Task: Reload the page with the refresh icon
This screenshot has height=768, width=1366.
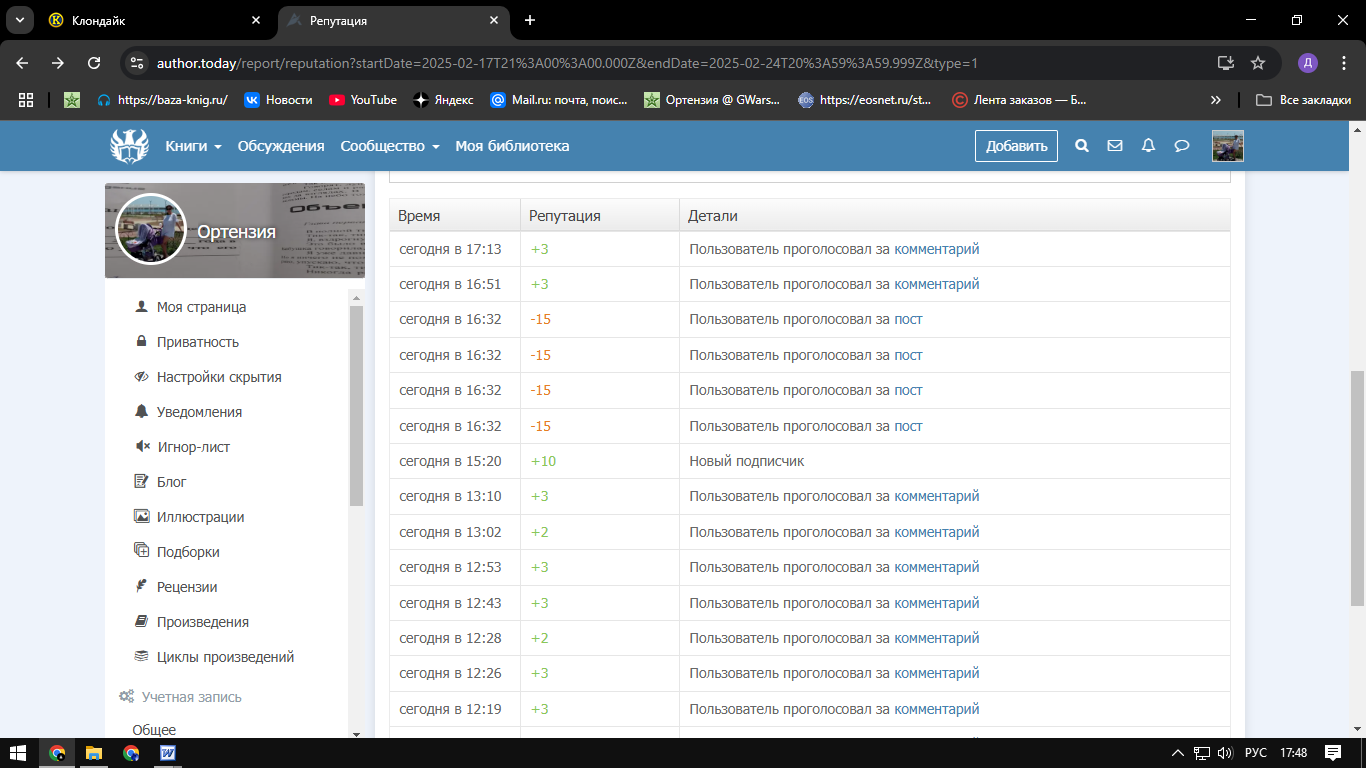Action: tap(94, 63)
